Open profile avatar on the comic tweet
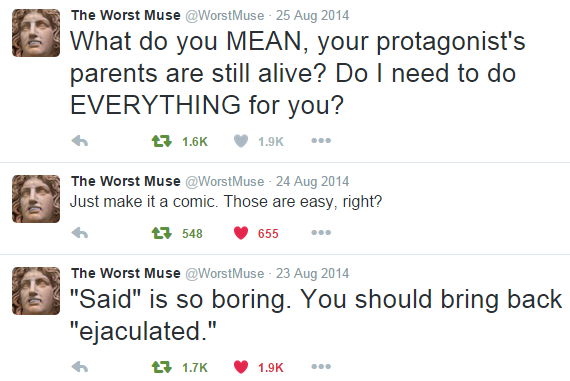This screenshot has height=381, width=570. (36, 198)
